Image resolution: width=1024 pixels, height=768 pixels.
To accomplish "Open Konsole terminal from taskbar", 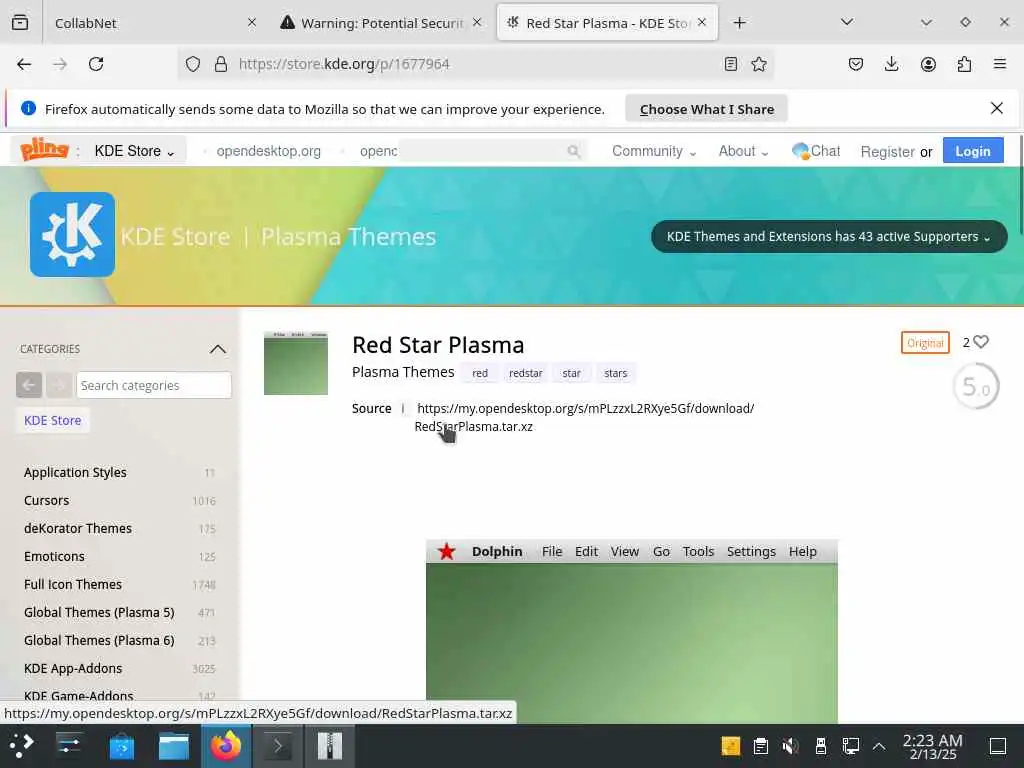I will click(x=278, y=746).
